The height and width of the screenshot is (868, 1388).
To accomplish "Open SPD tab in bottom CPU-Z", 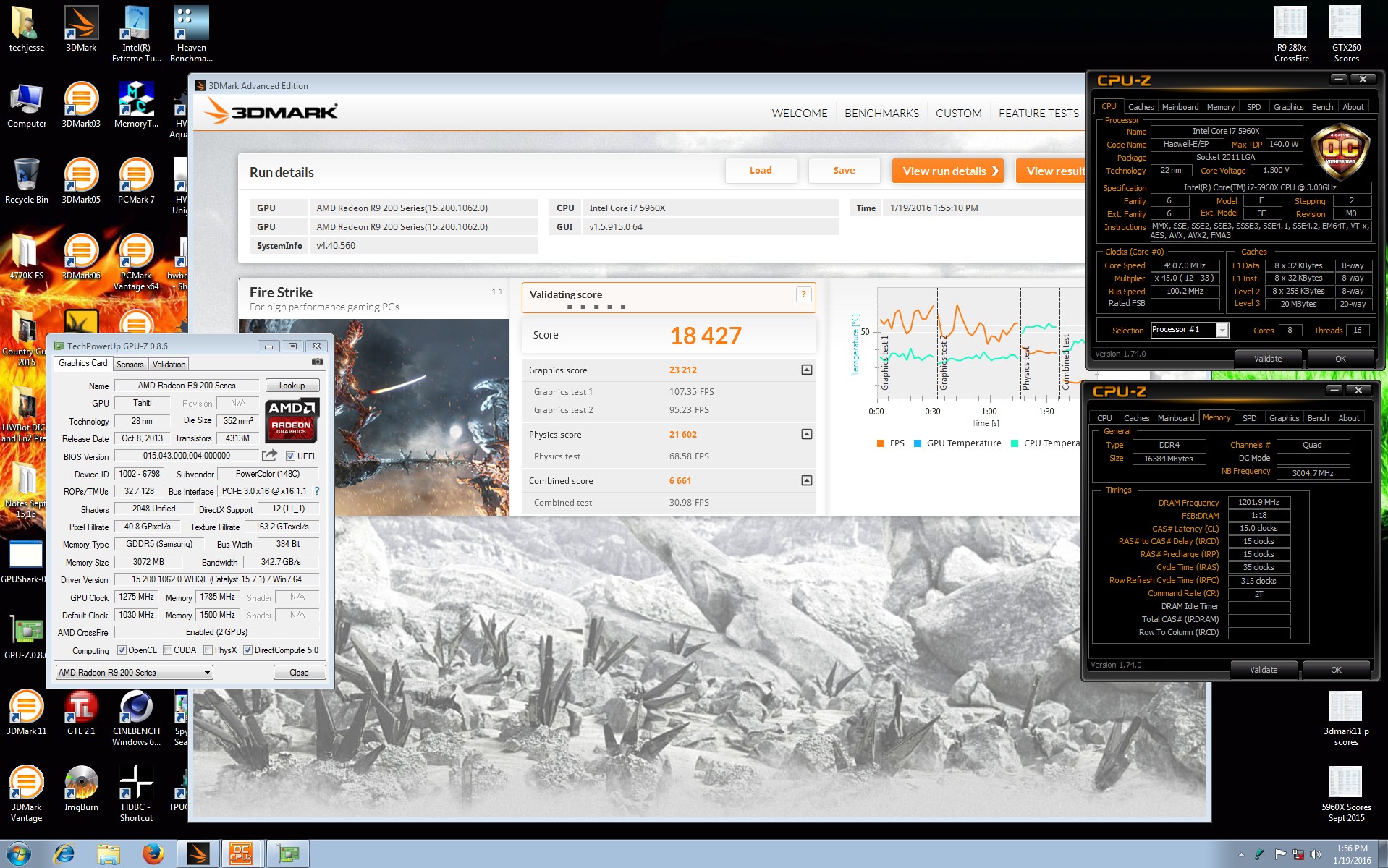I will coord(1249,418).
